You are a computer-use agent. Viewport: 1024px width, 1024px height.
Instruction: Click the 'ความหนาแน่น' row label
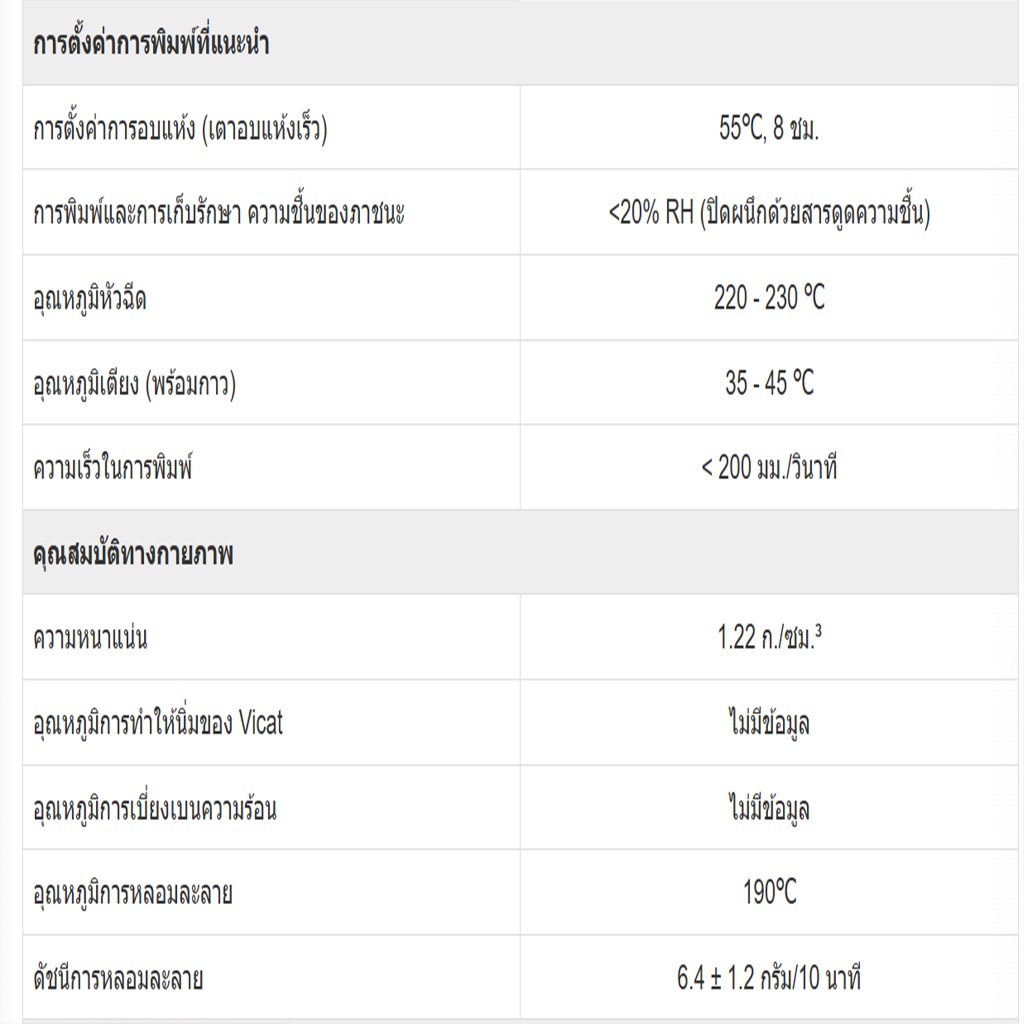(x=90, y=638)
